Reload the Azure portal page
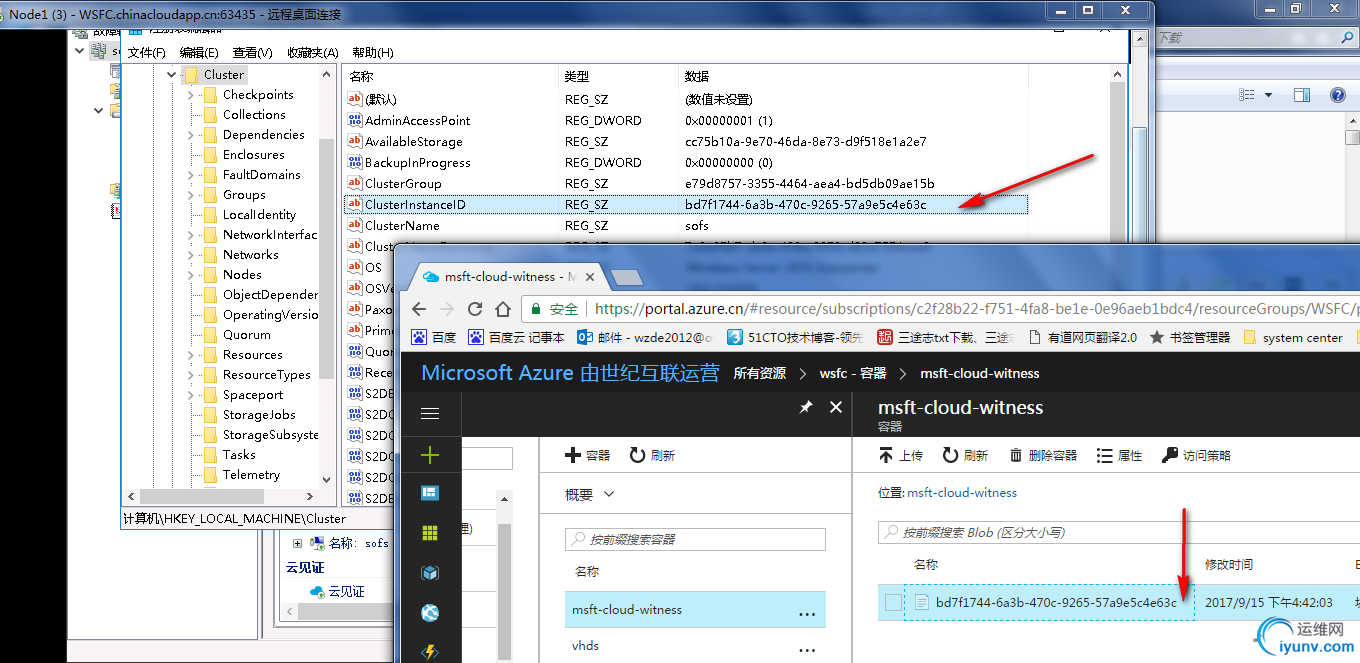This screenshot has height=663, width=1360. tap(475, 309)
